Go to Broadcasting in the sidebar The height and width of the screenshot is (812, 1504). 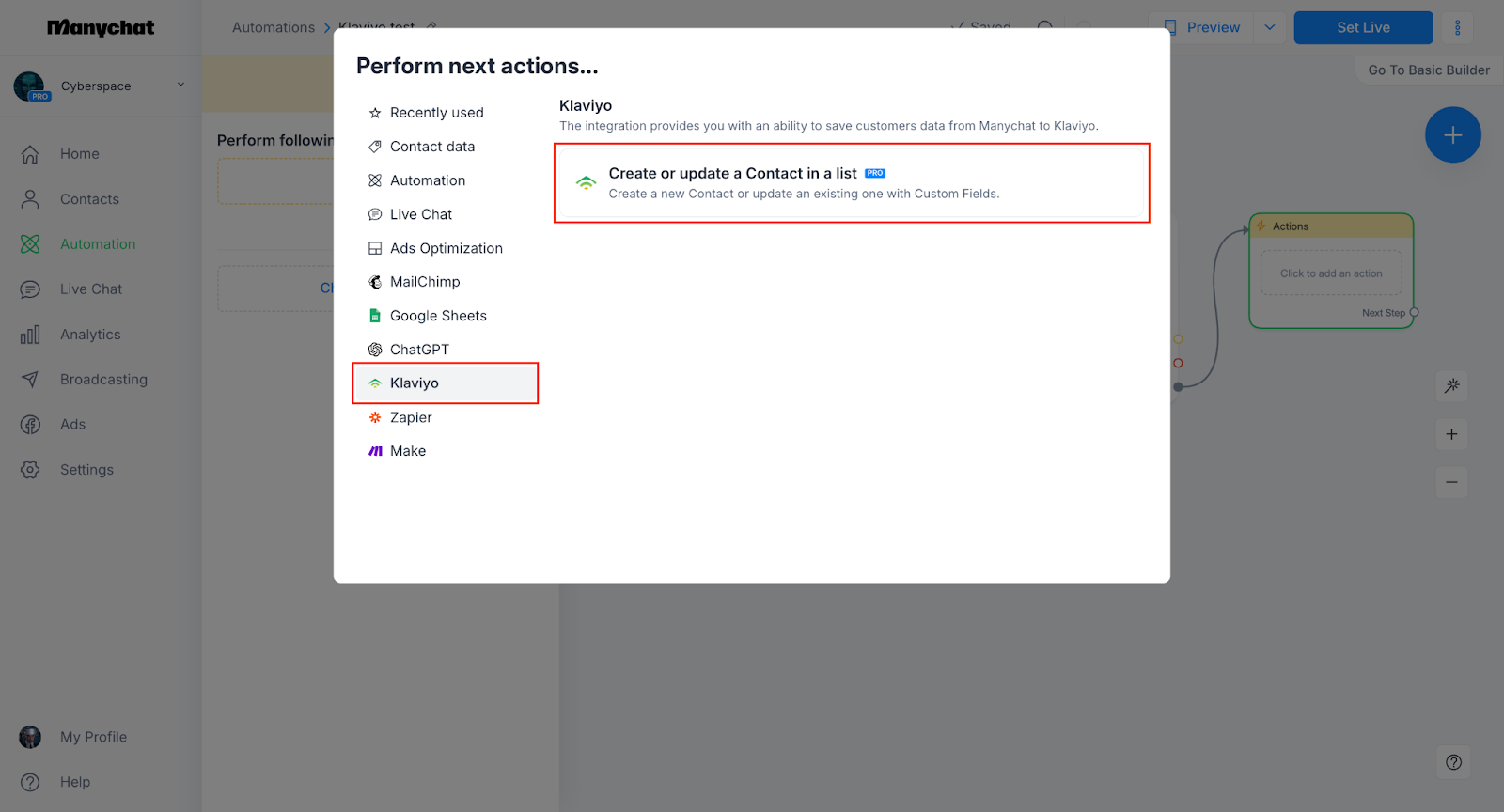pyautogui.click(x=103, y=380)
